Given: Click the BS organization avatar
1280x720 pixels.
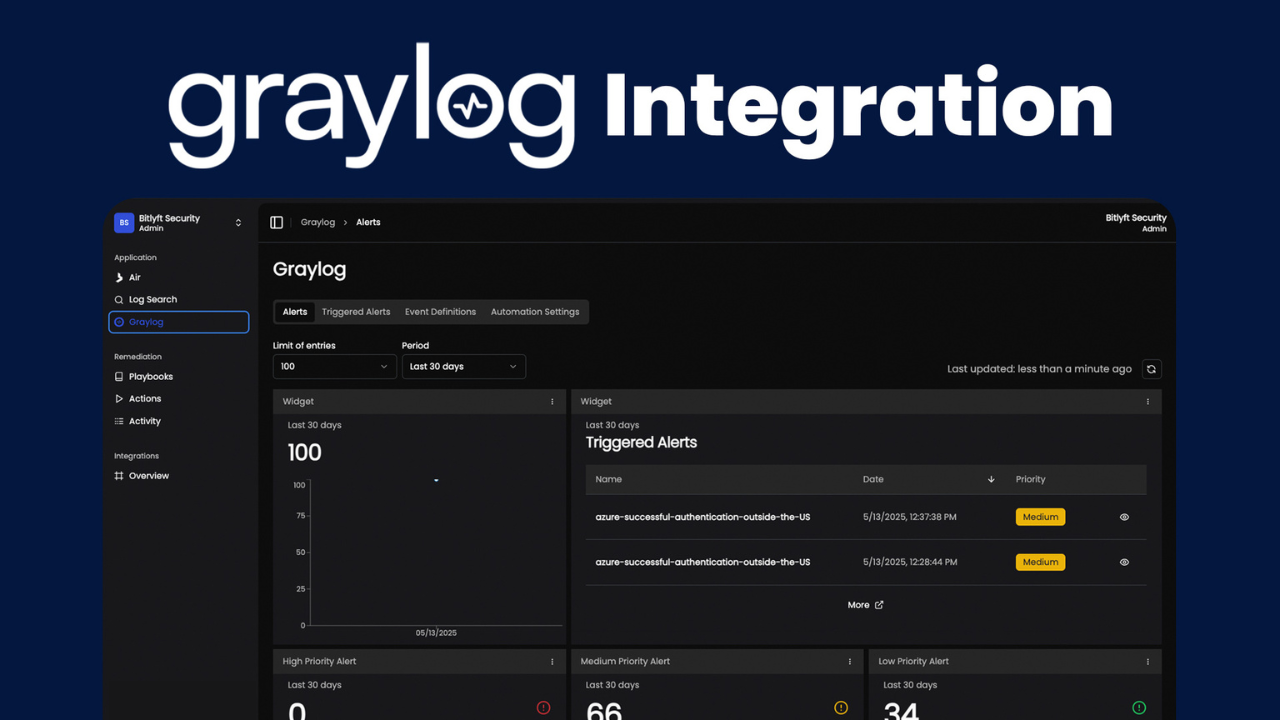Looking at the screenshot, I should tap(124, 223).
